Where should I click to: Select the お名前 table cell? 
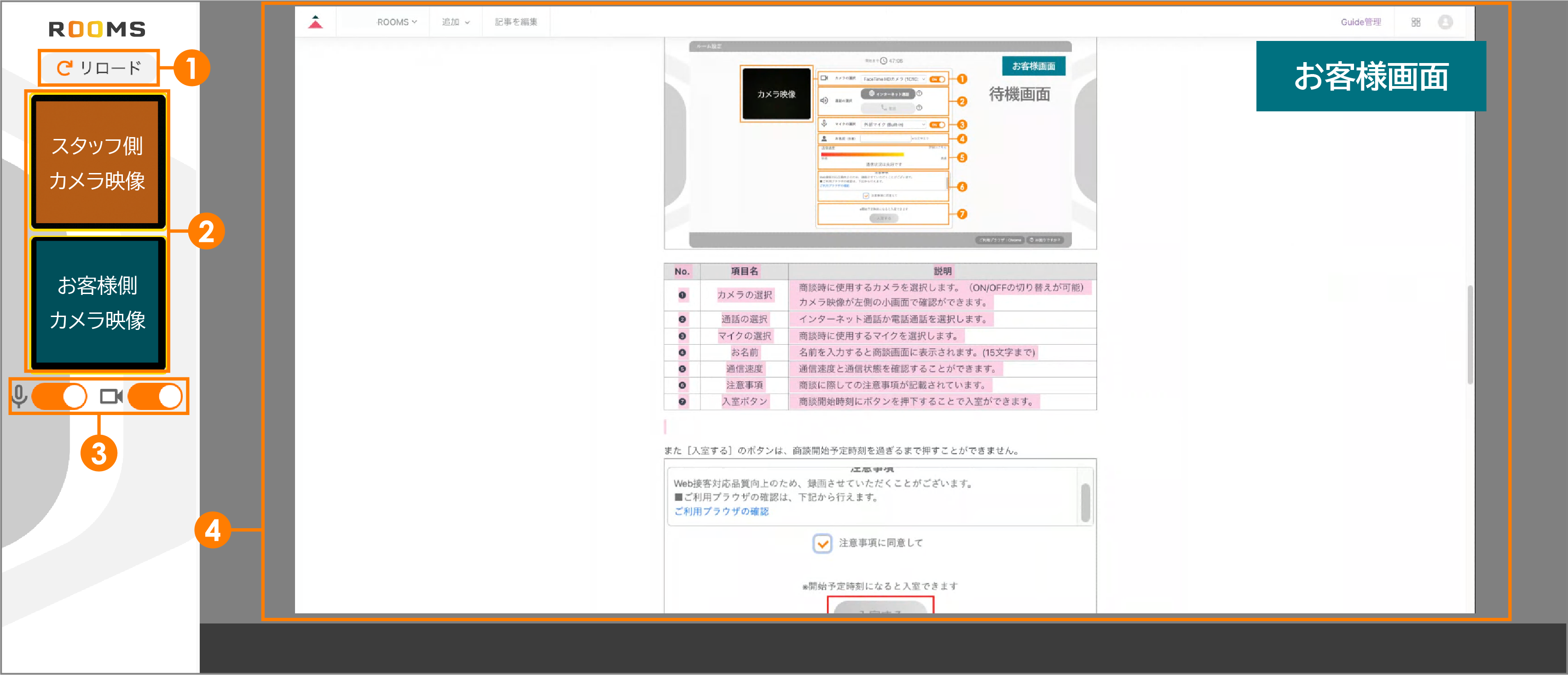pyautogui.click(x=745, y=352)
